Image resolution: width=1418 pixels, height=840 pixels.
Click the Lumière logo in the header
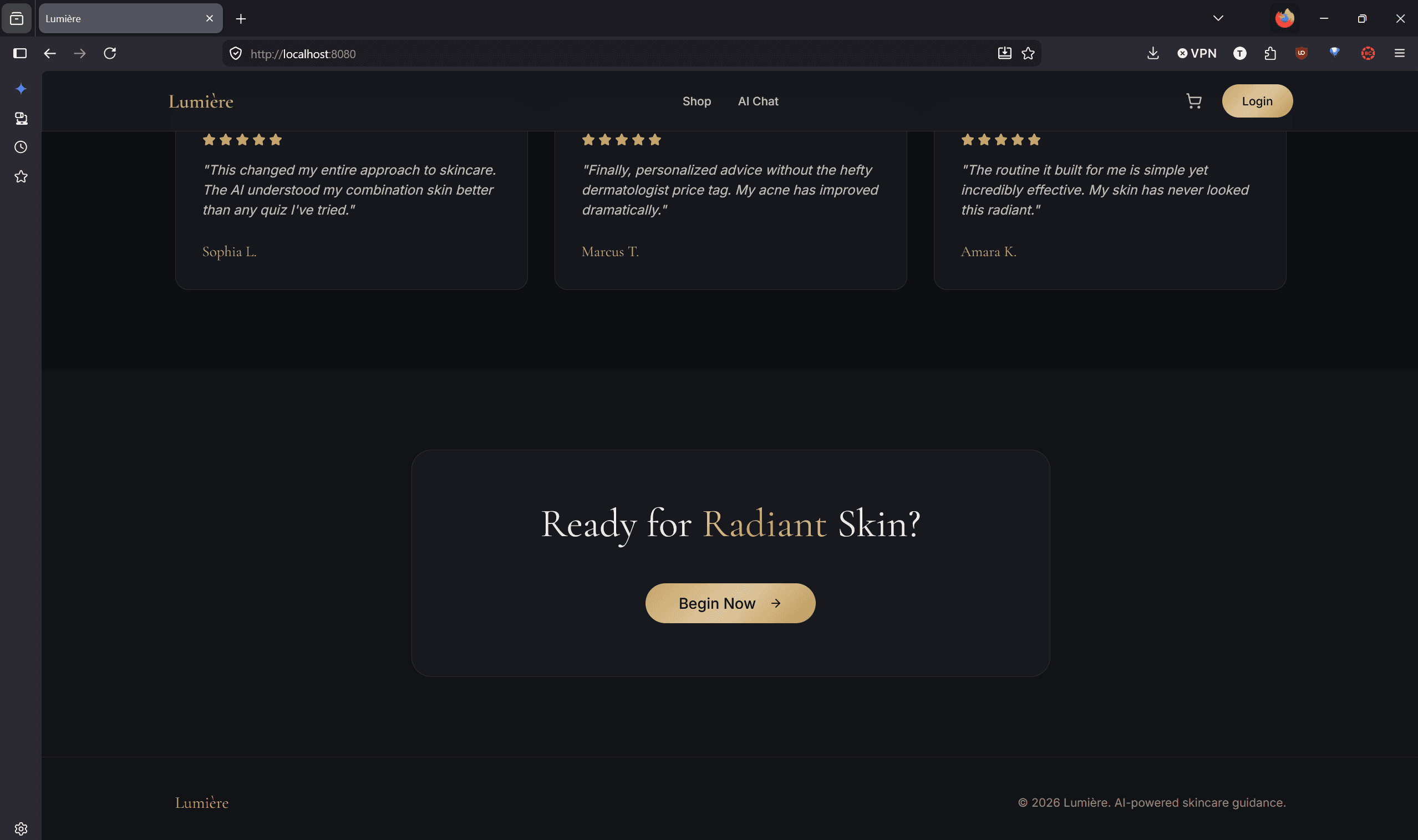click(201, 101)
